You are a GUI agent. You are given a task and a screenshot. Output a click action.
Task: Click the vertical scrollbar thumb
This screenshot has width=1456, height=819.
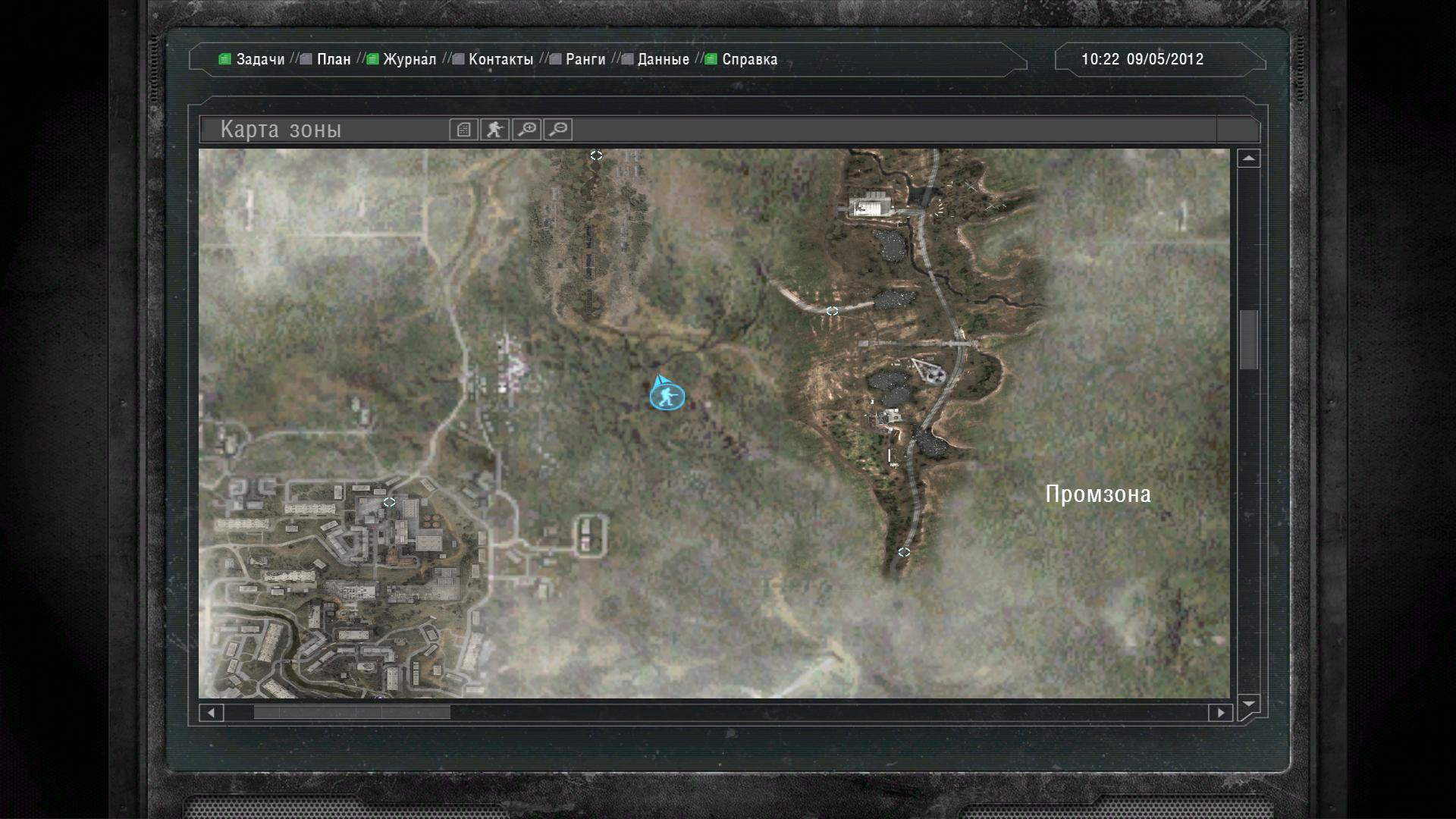pyautogui.click(x=1248, y=340)
